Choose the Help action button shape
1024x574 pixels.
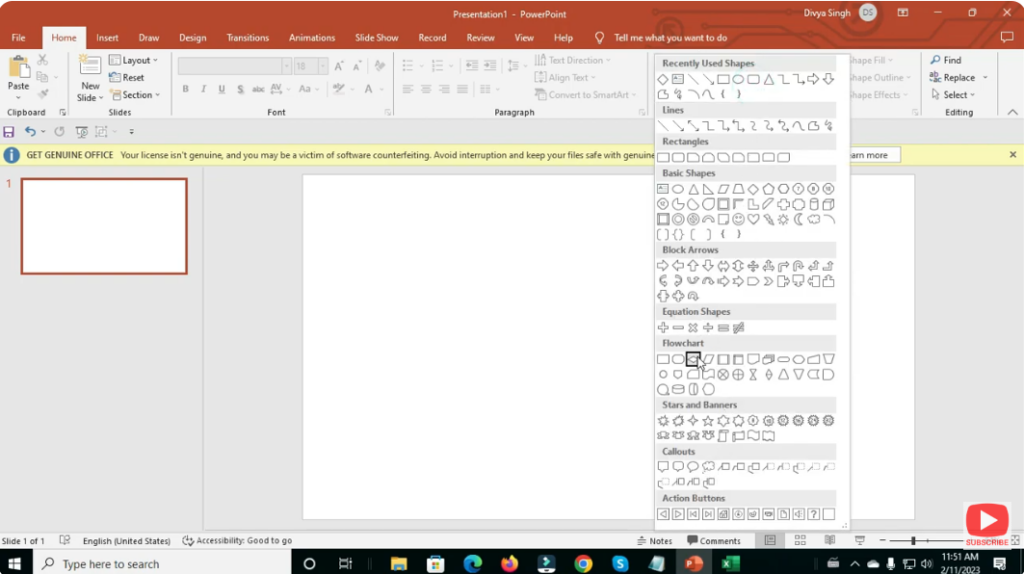coord(813,514)
